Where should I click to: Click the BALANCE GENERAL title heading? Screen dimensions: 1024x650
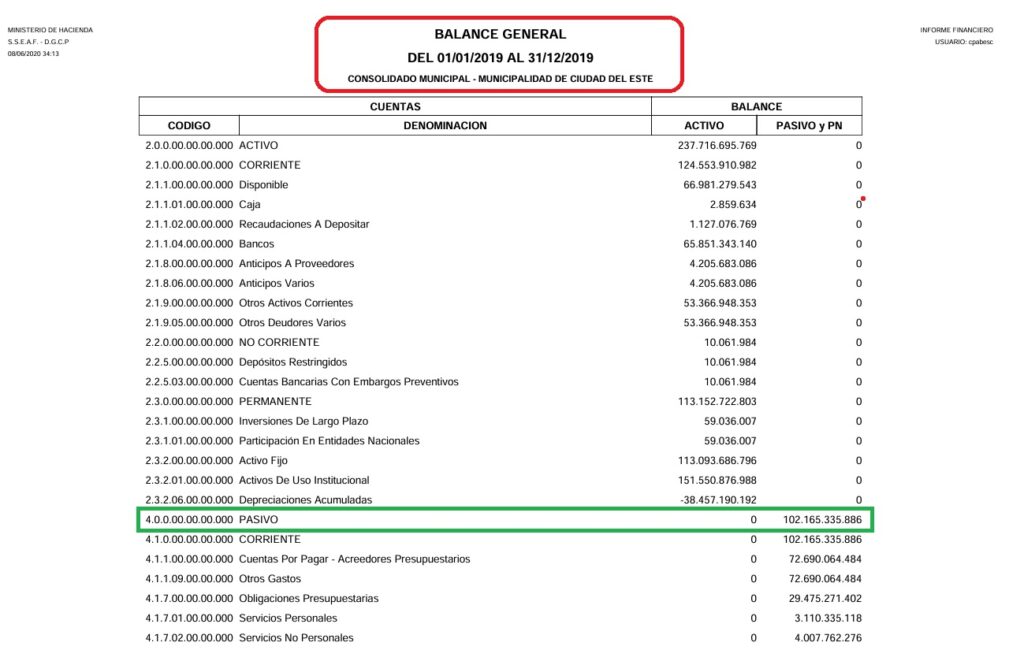[500, 34]
